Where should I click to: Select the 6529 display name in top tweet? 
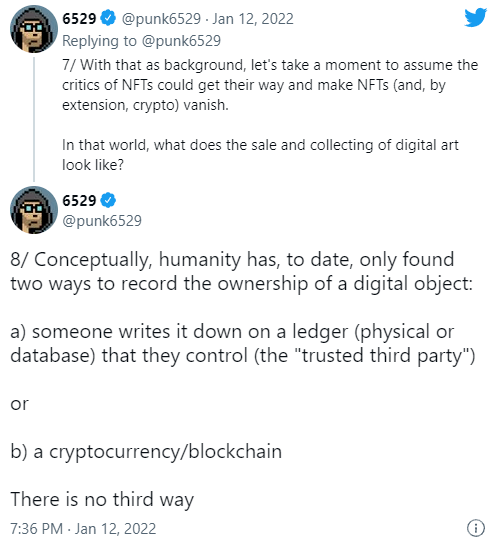[x=79, y=18]
